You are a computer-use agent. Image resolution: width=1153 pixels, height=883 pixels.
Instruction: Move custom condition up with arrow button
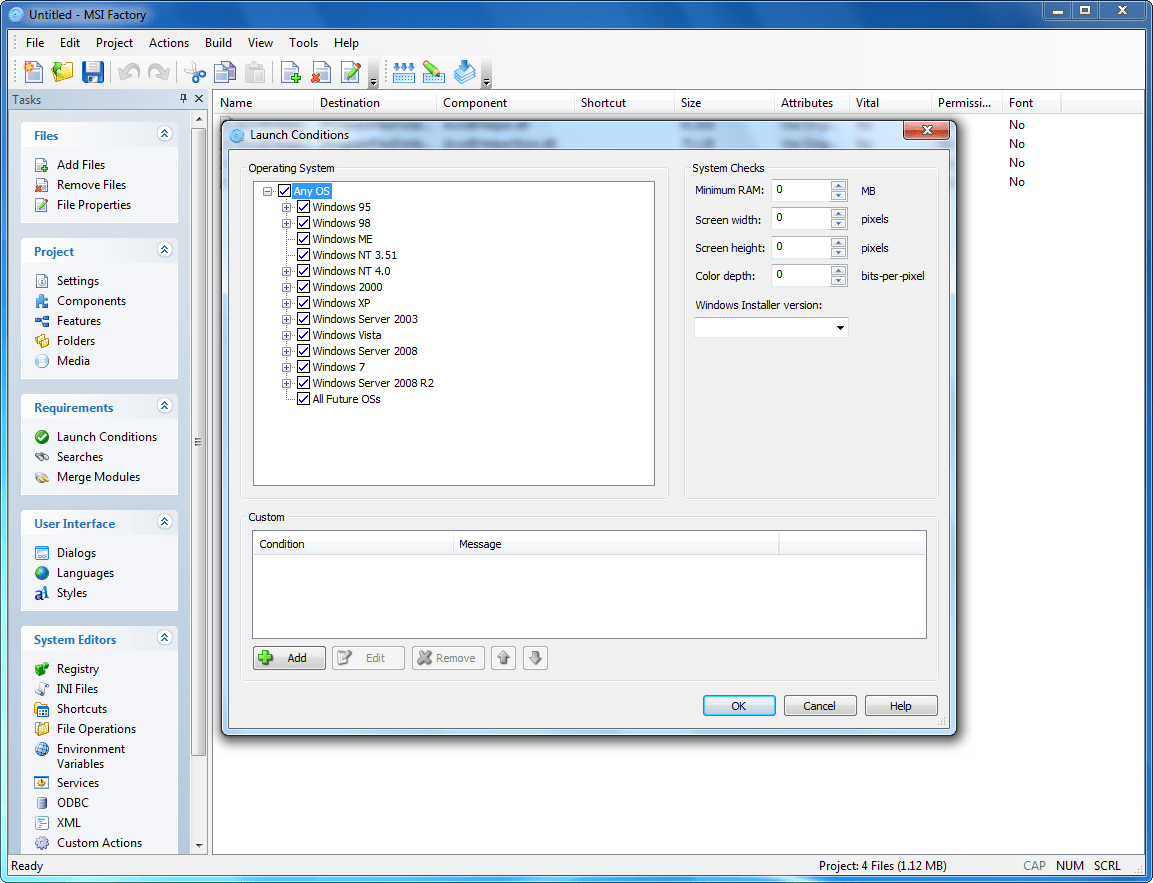[x=504, y=658]
